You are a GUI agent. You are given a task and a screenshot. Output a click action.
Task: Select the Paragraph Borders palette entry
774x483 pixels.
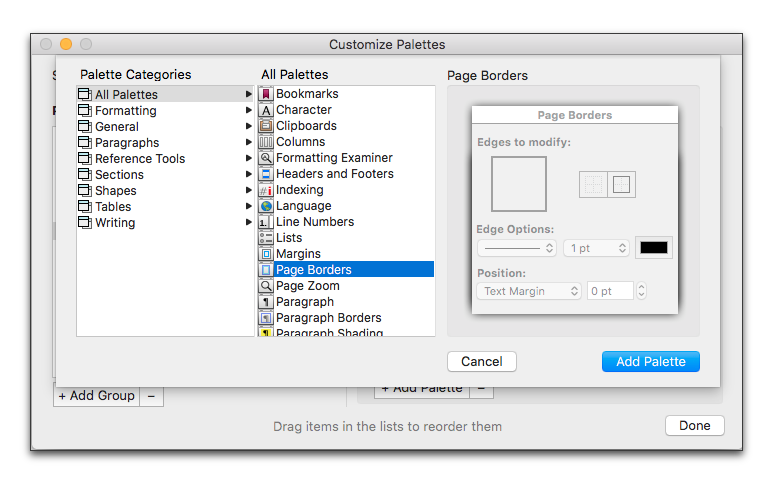346,318
